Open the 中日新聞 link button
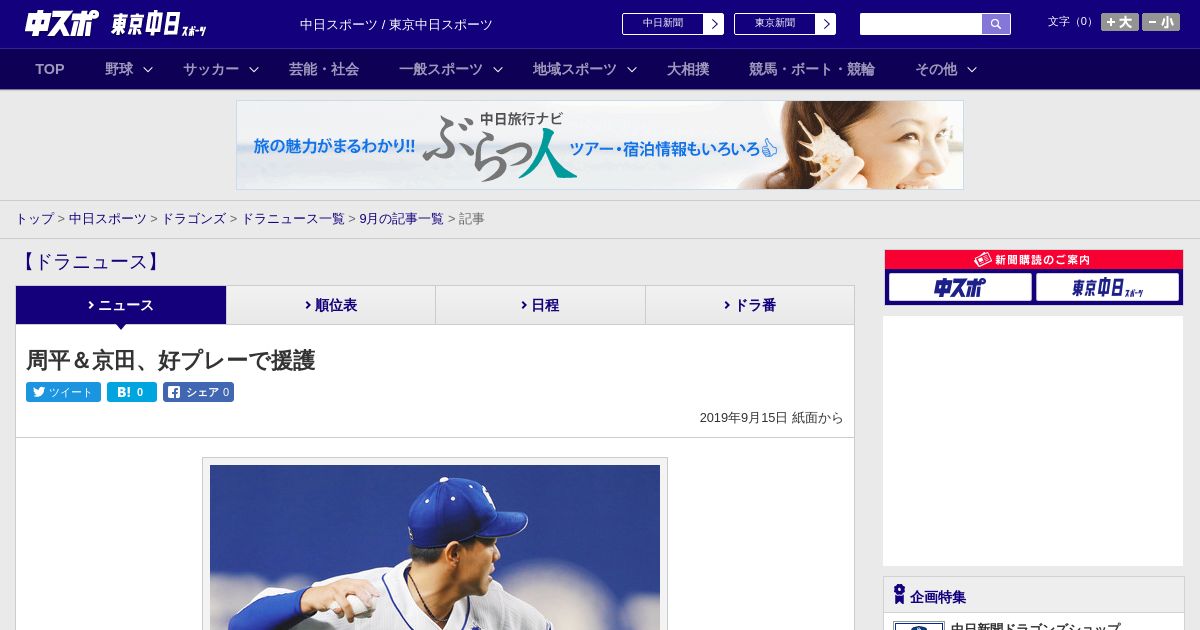The width and height of the screenshot is (1200, 630). pos(662,24)
